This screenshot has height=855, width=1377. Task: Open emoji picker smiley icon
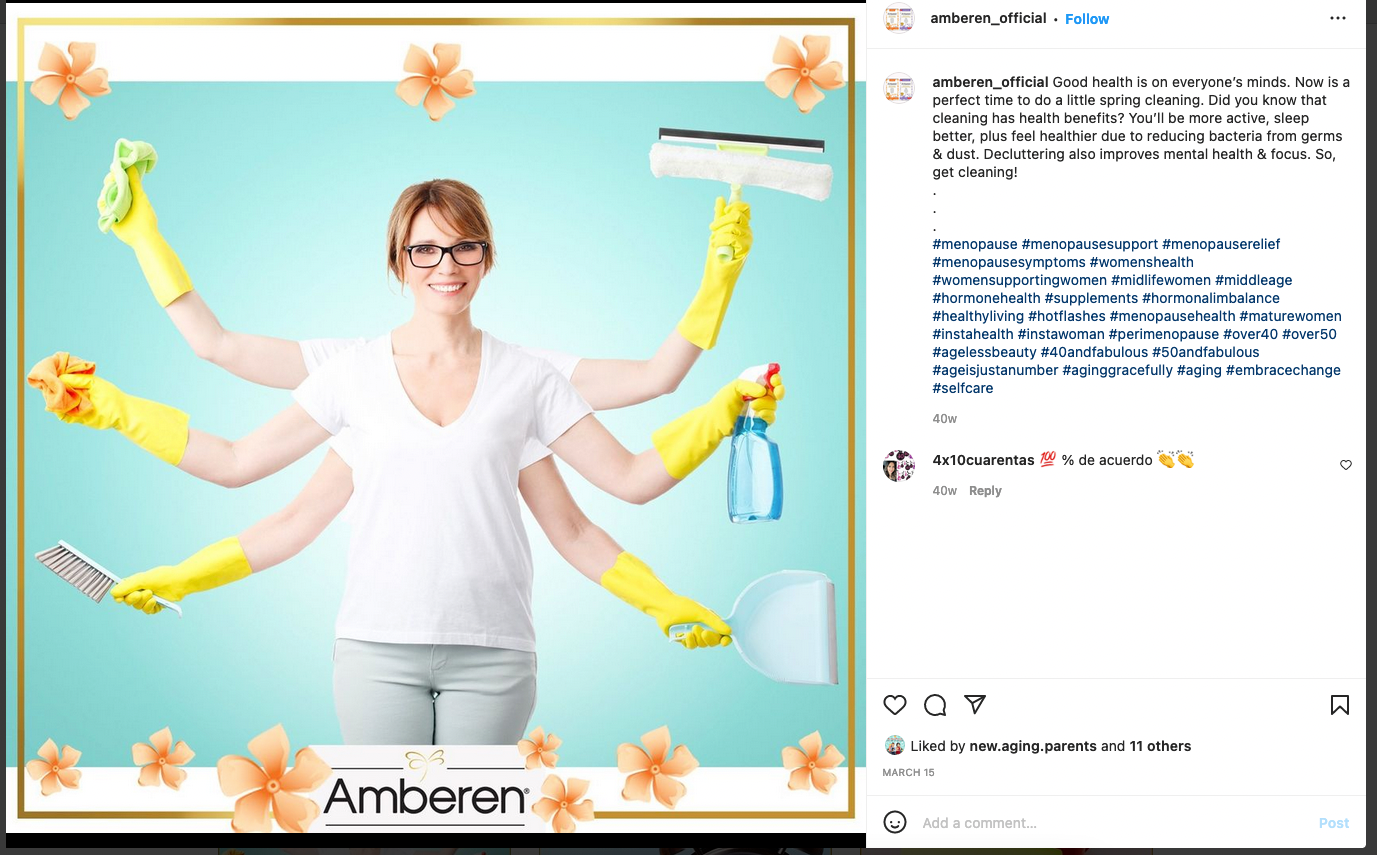point(895,822)
